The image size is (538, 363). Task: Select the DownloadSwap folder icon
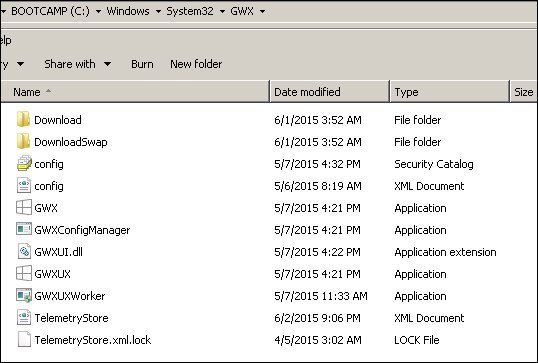[23, 142]
